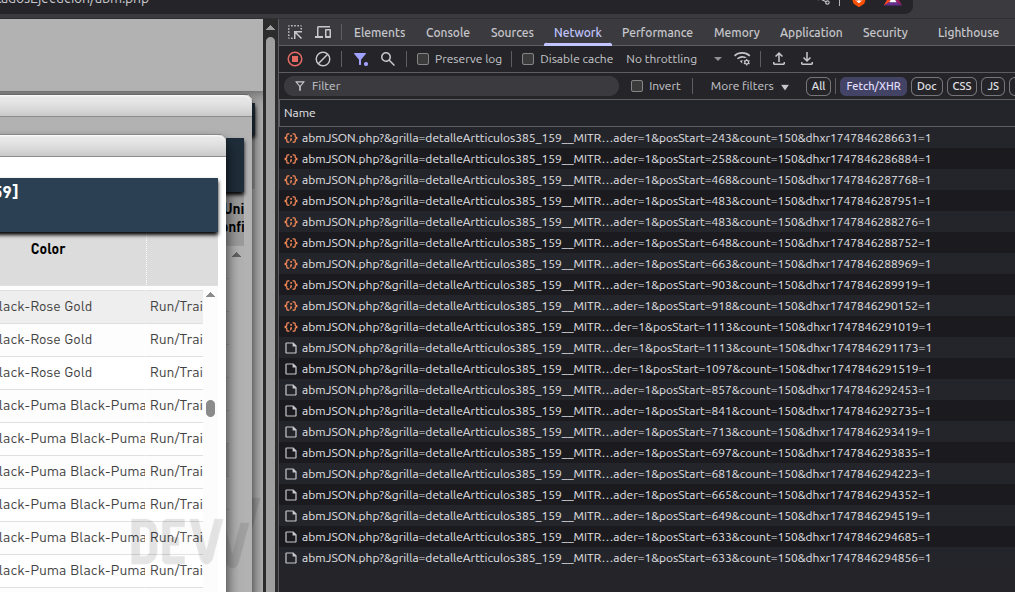Clear the network log
1015x592 pixels.
pos(322,59)
